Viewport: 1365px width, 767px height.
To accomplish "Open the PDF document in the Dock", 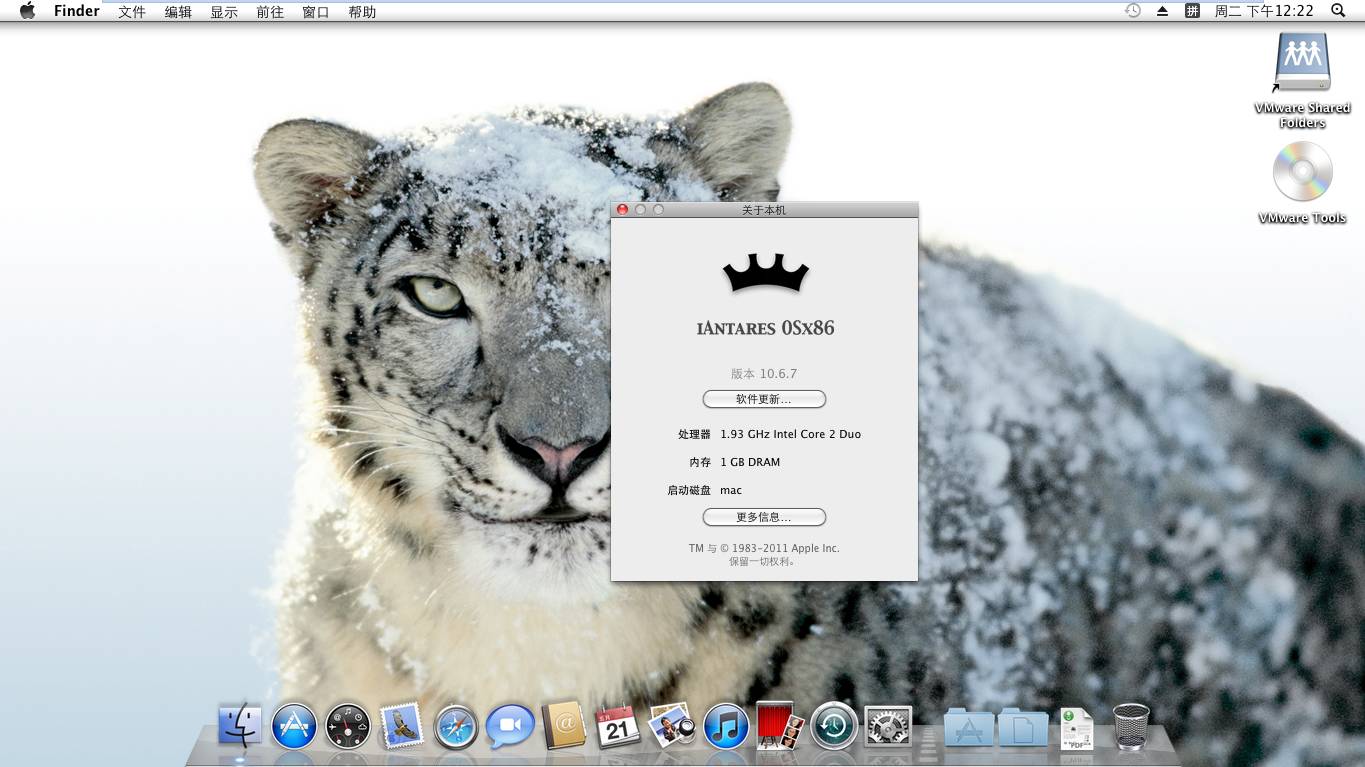I will click(x=1077, y=728).
